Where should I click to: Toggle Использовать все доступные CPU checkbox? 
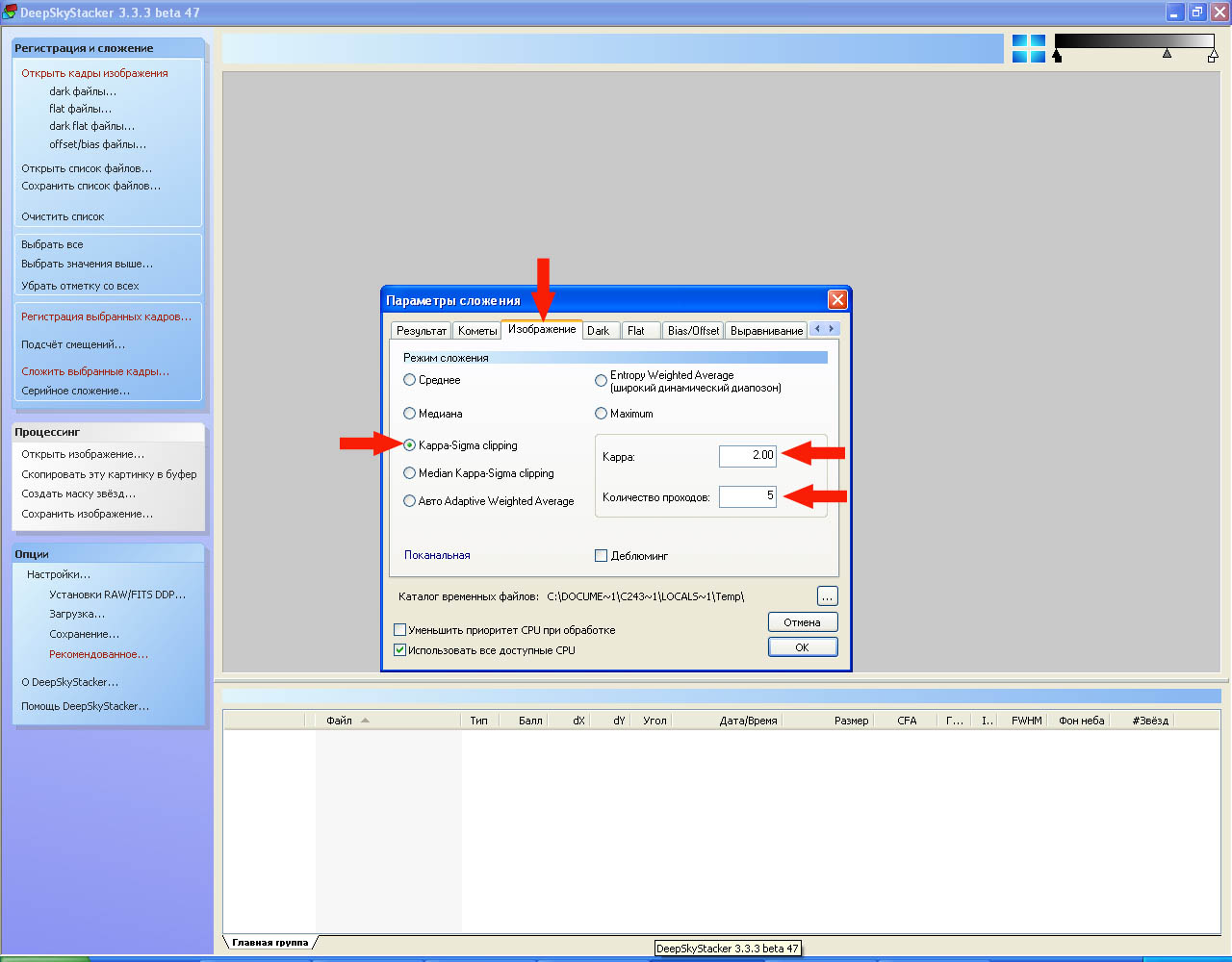tap(400, 650)
